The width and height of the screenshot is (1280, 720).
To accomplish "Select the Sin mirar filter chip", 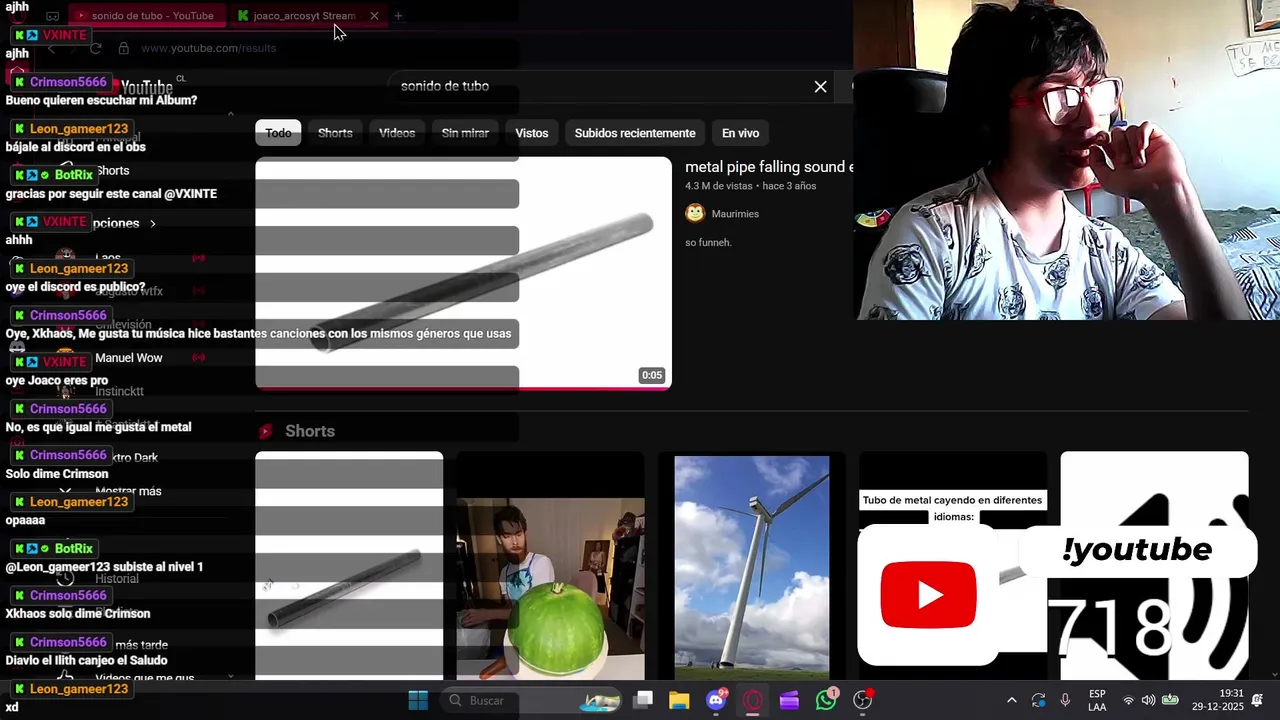I will [465, 133].
